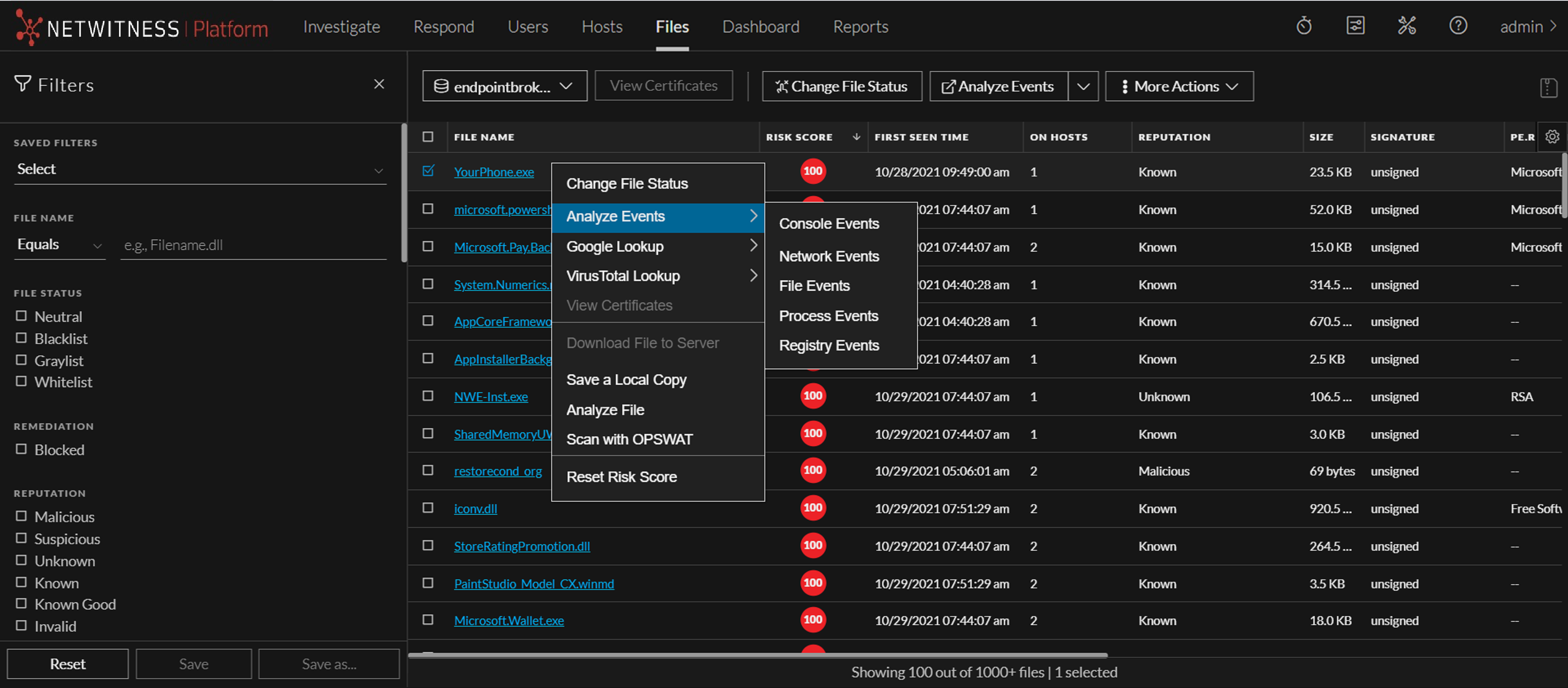This screenshot has height=688, width=1568.
Task: Open the endpointbroker service dropdown
Action: 504,87
